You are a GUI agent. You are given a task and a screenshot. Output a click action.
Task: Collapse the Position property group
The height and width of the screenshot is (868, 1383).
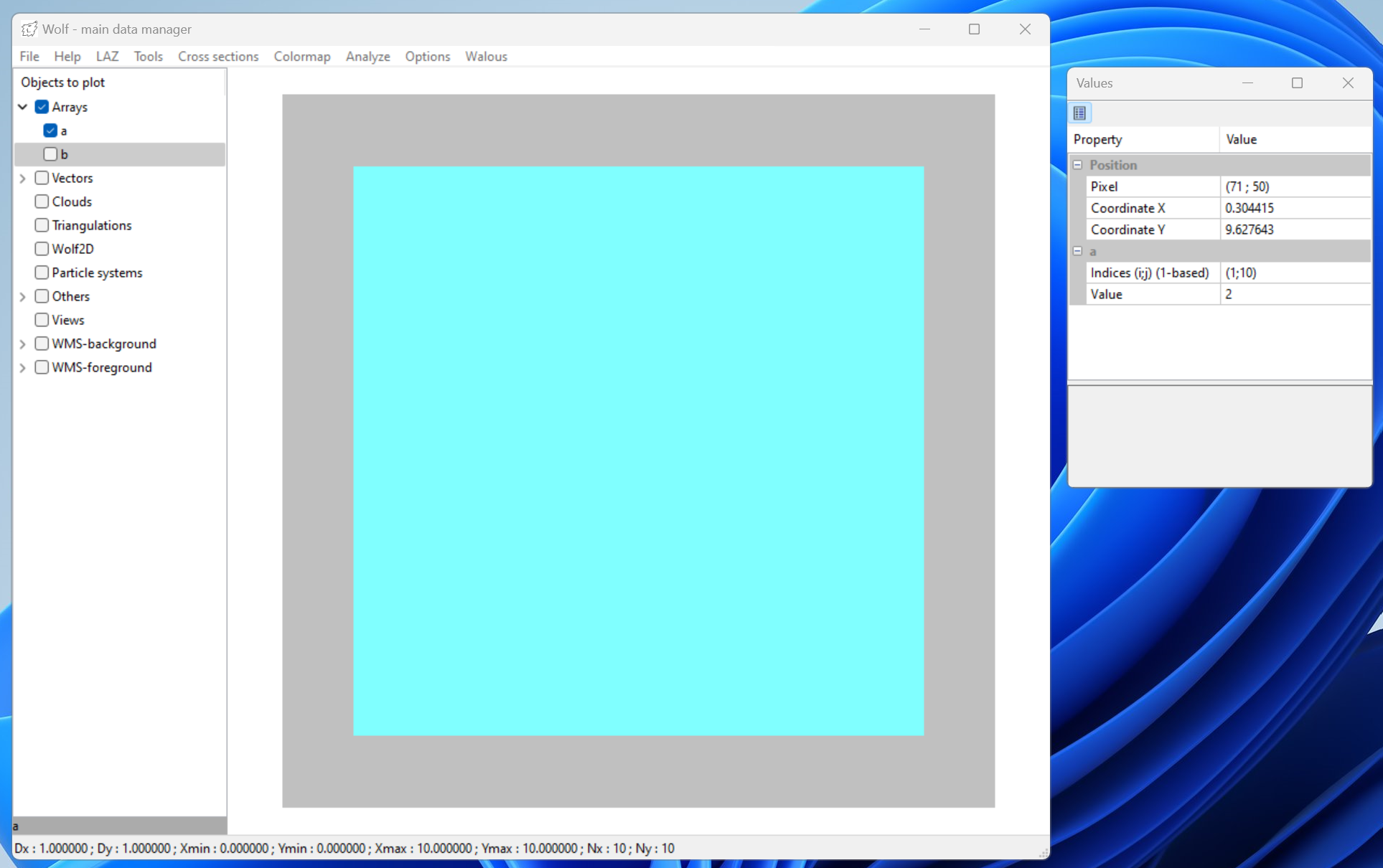pos(1077,165)
